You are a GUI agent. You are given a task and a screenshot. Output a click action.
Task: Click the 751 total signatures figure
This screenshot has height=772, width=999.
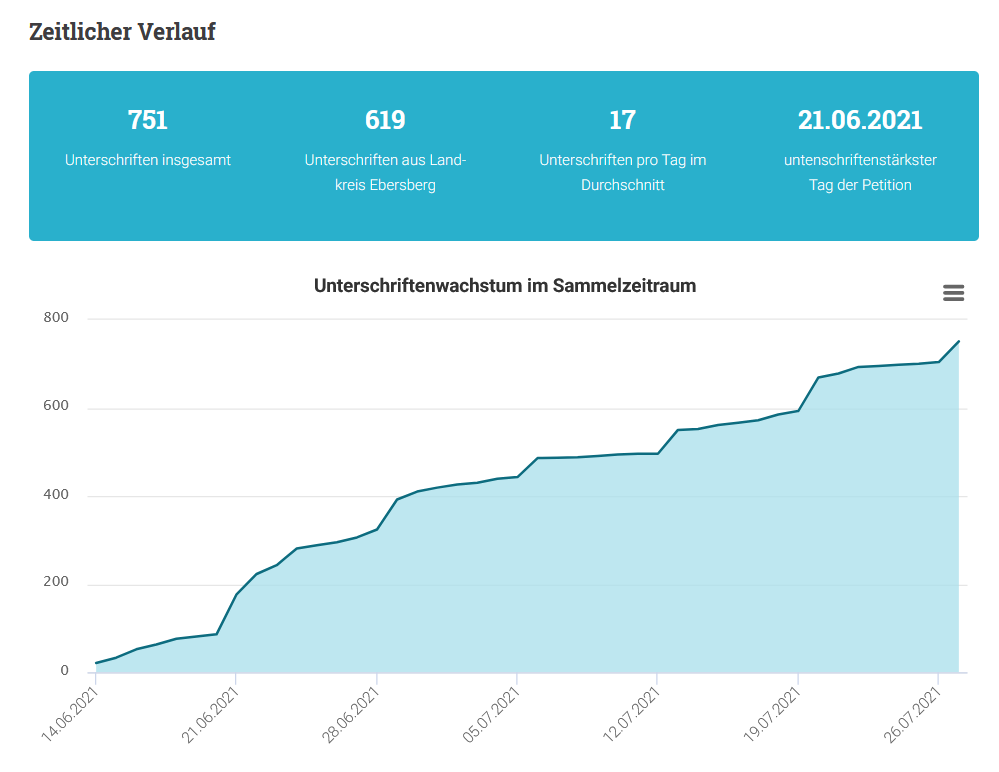[147, 120]
